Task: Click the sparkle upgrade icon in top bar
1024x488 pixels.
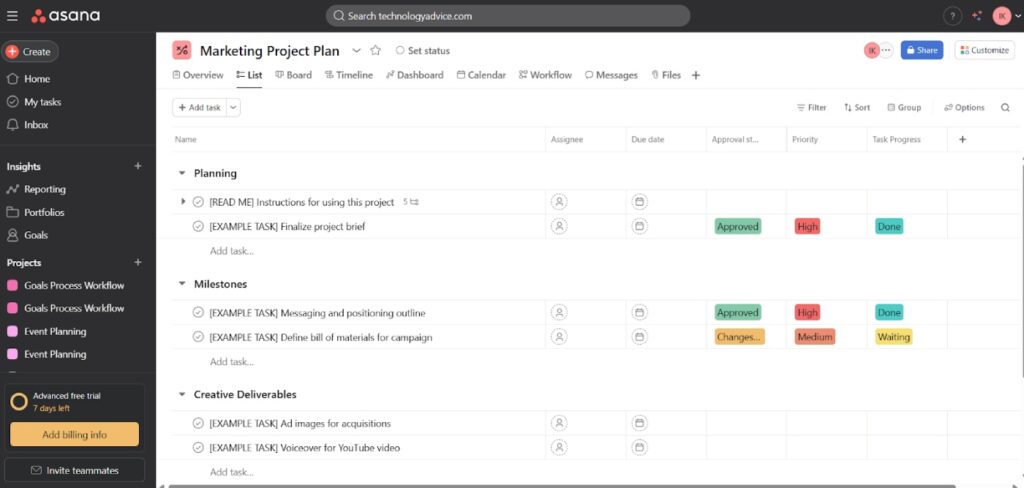Action: pos(977,16)
